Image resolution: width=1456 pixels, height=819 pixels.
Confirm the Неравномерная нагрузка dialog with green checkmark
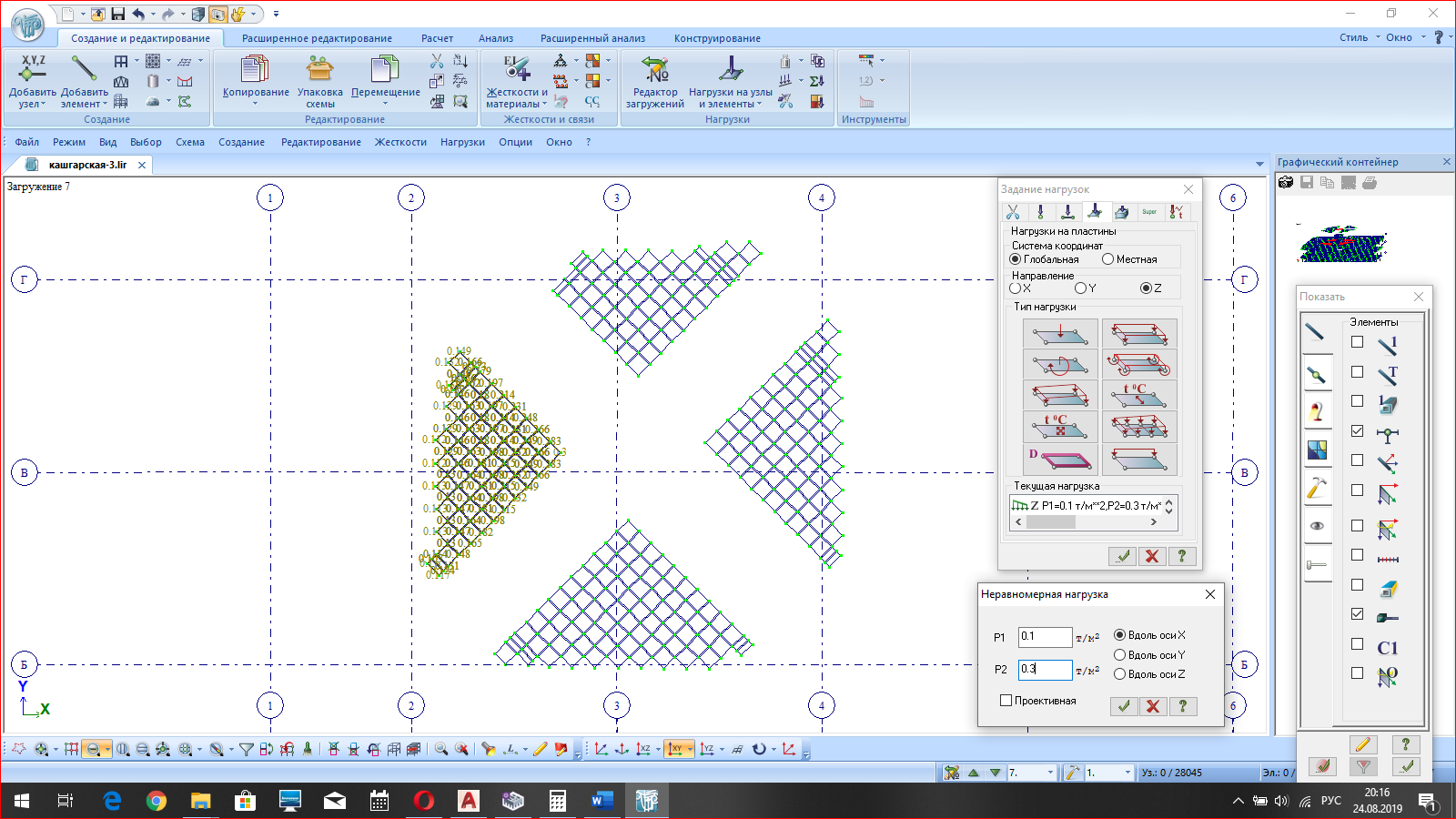click(1124, 706)
